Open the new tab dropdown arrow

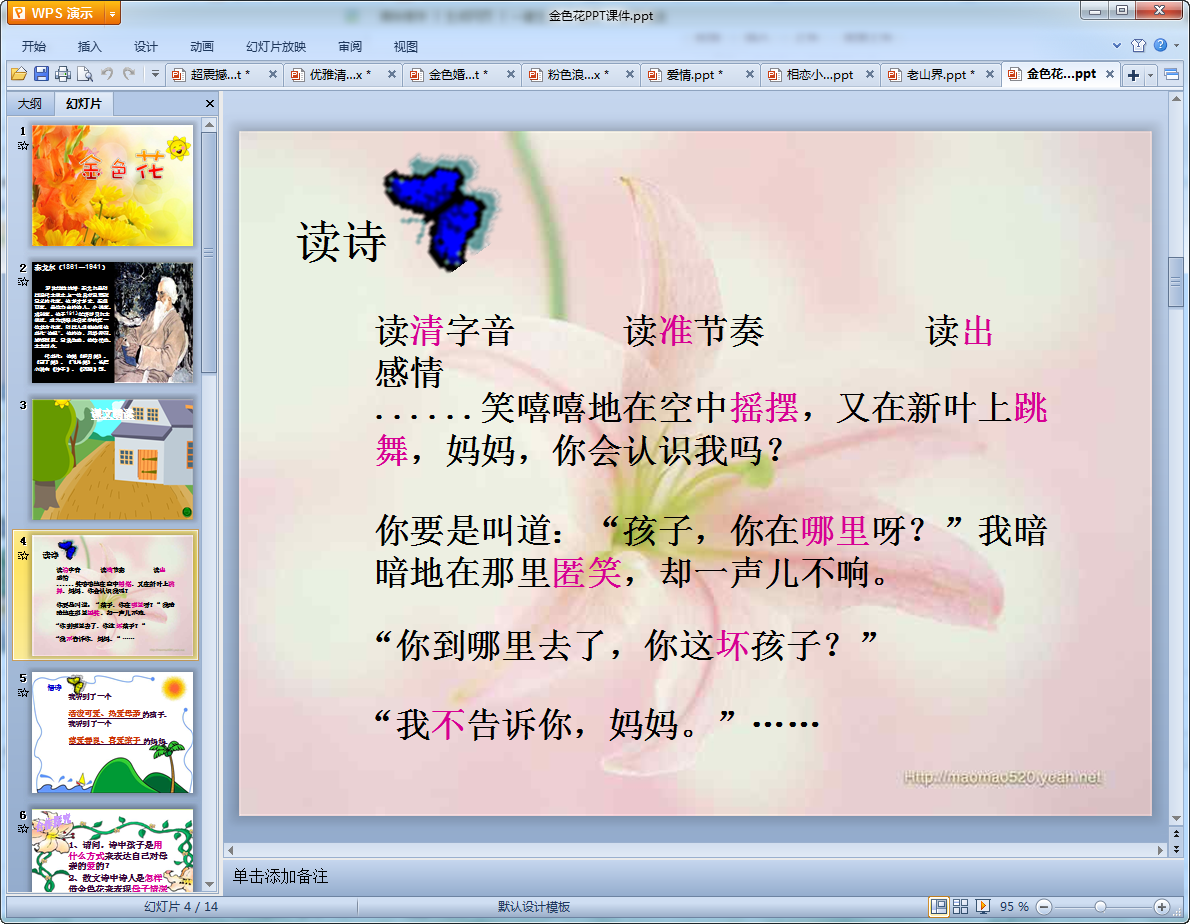click(x=1150, y=74)
